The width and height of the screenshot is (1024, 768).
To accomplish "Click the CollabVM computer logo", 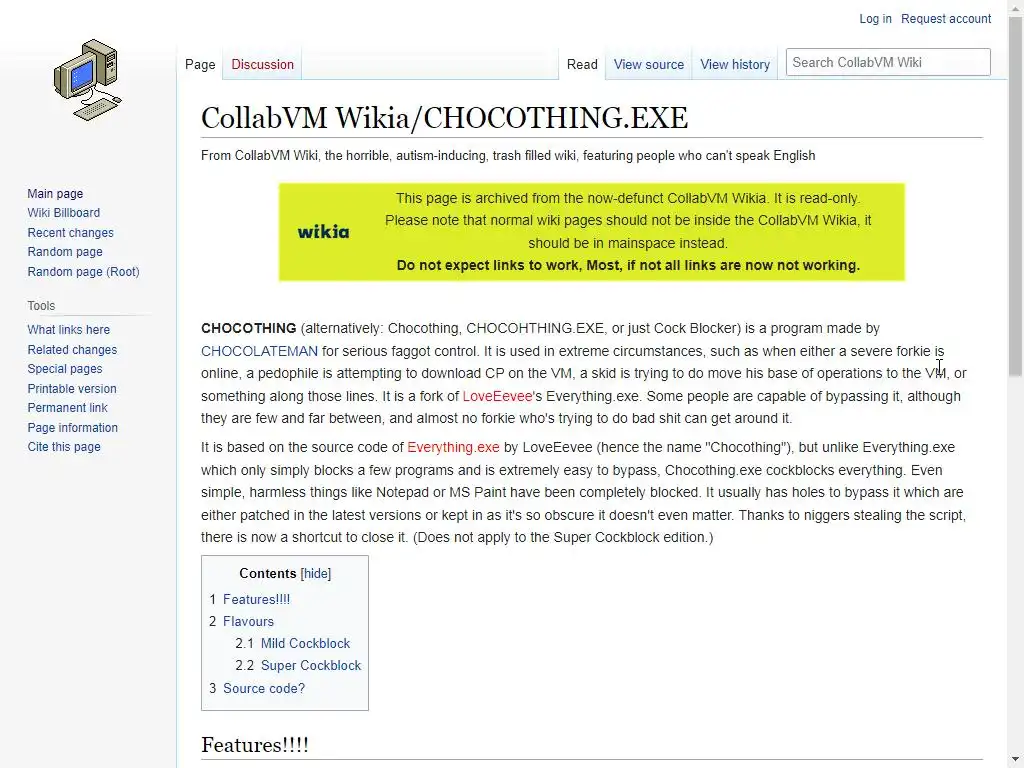I will [x=88, y=80].
